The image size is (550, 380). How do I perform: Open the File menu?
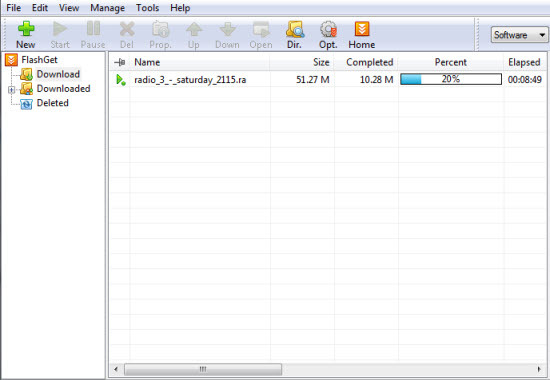coord(13,8)
